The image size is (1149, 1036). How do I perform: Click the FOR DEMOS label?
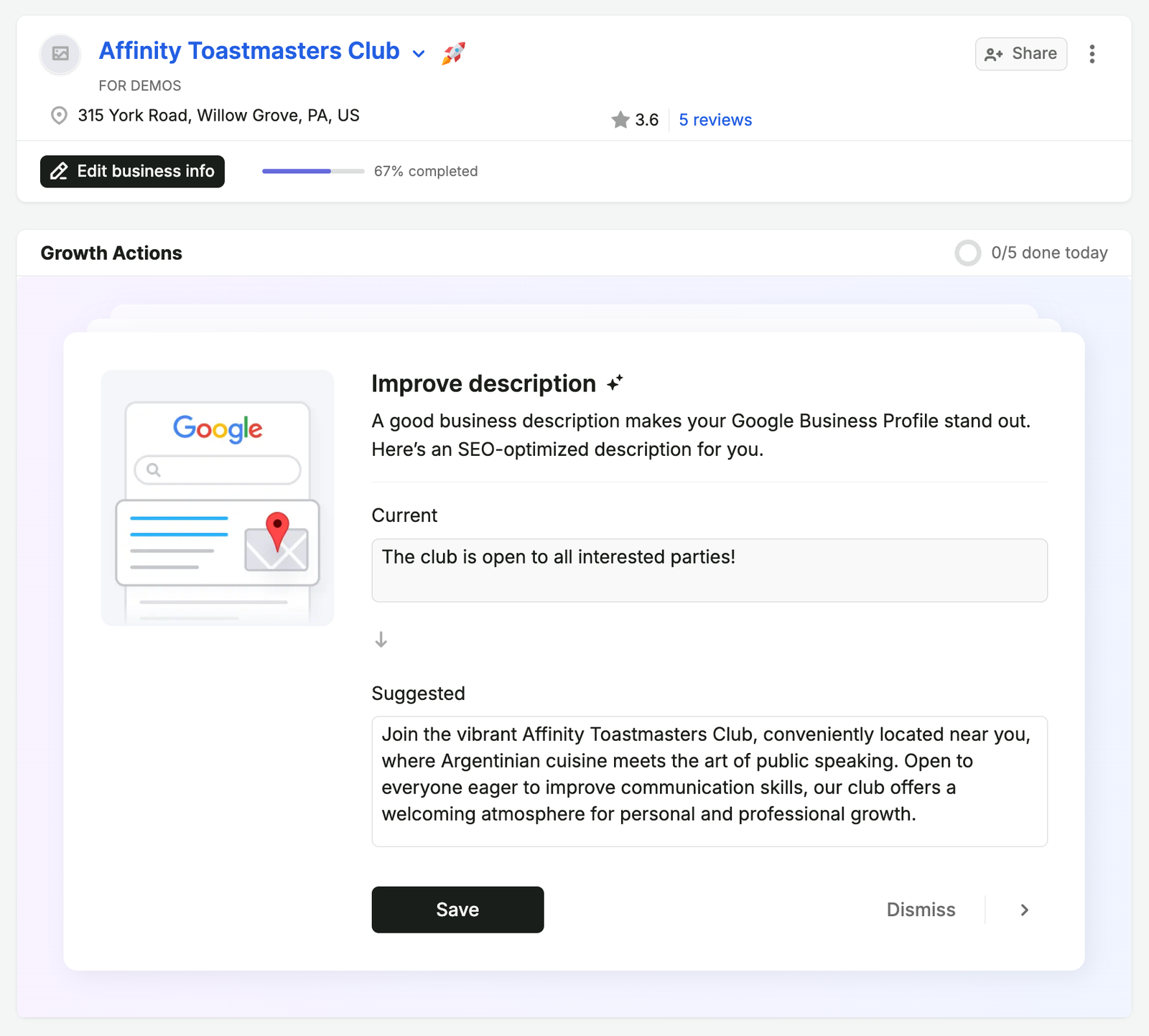coord(140,85)
